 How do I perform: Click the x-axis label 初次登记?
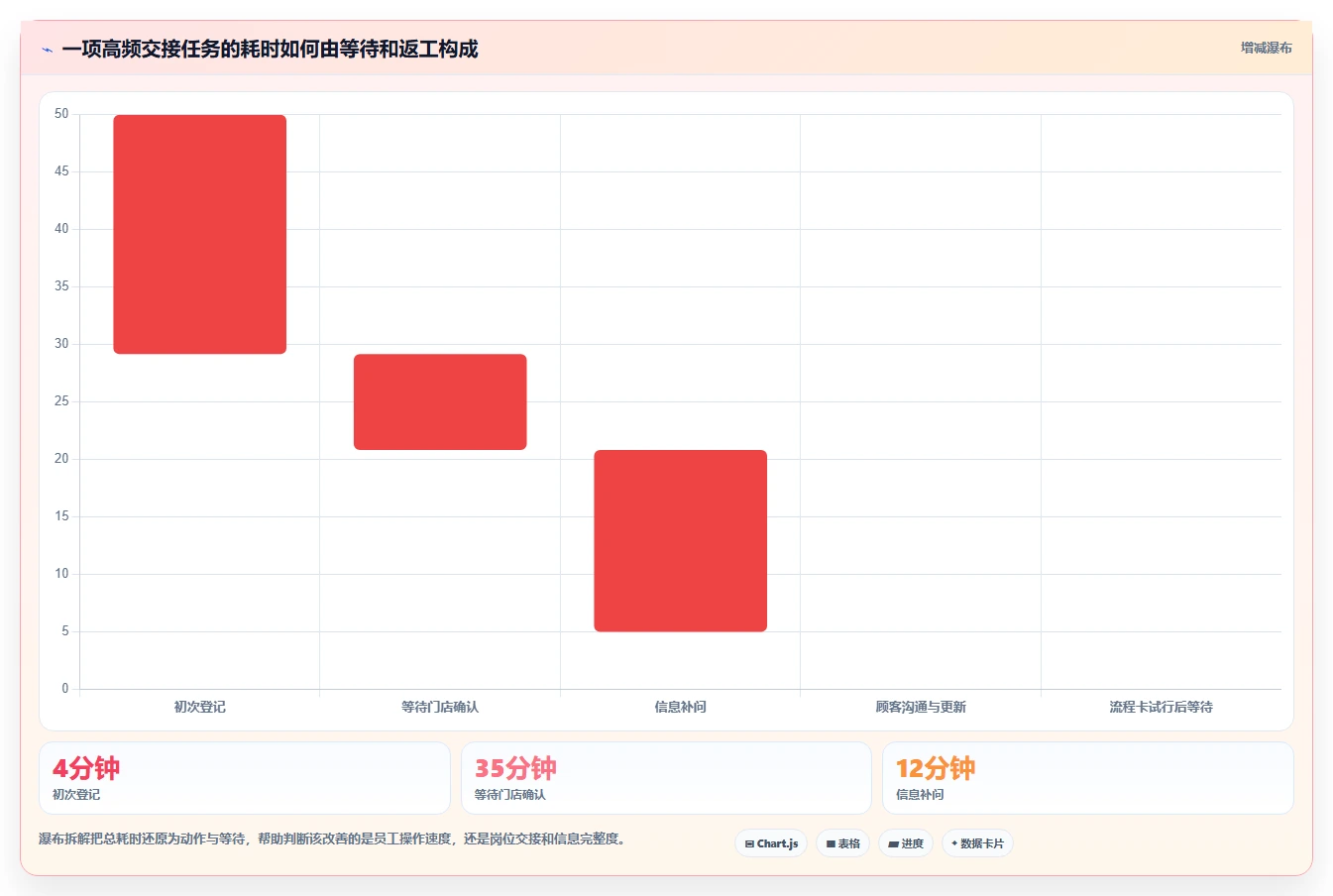(200, 707)
